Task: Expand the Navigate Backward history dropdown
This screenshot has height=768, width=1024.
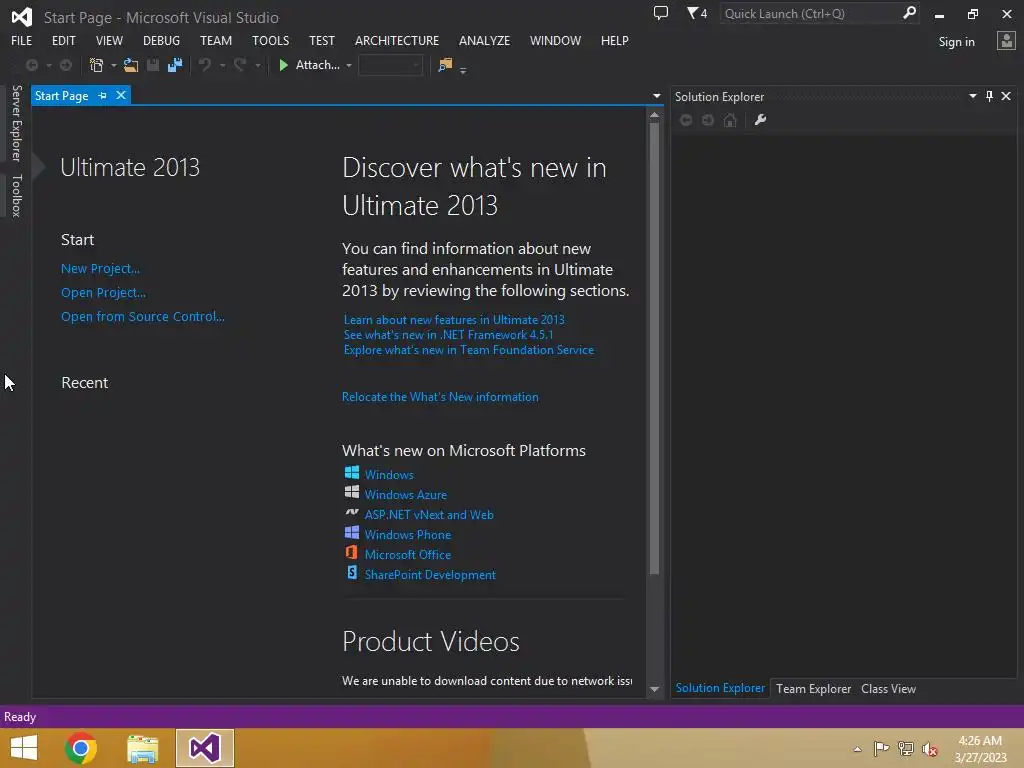Action: coord(48,65)
